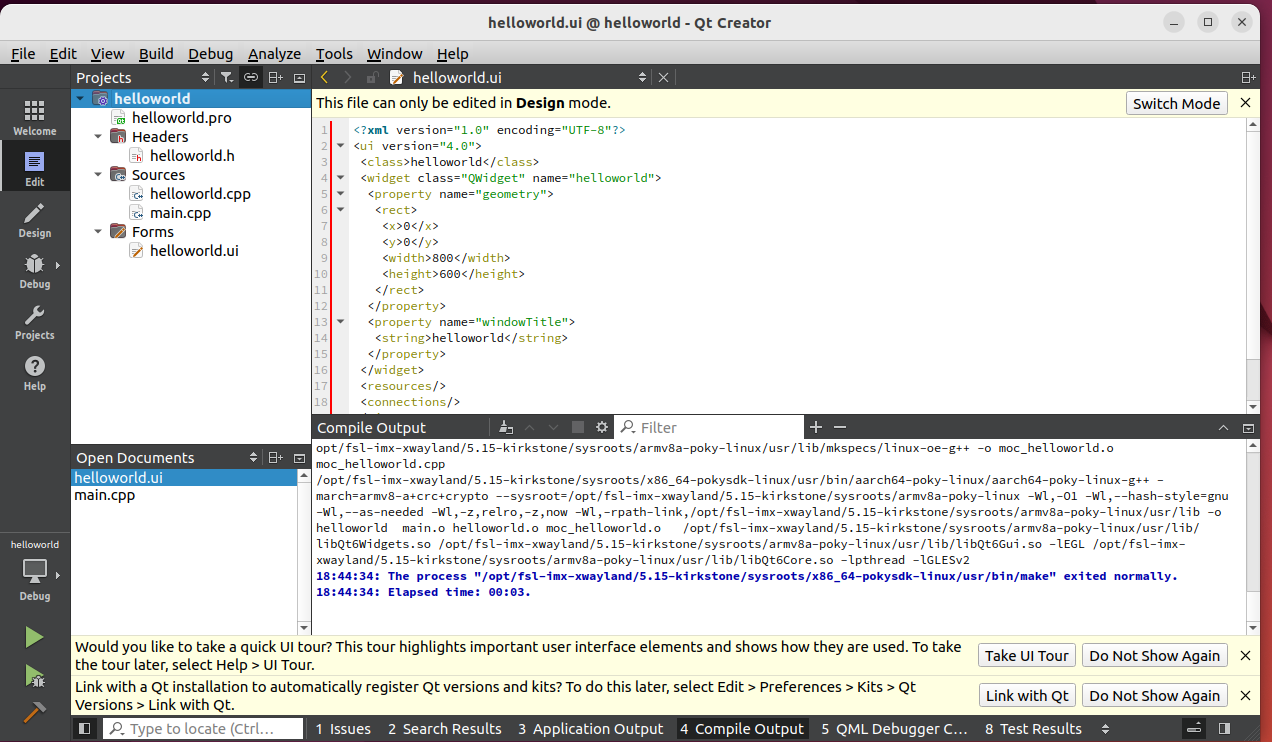Toggle the left sidebar visibility

click(85, 729)
